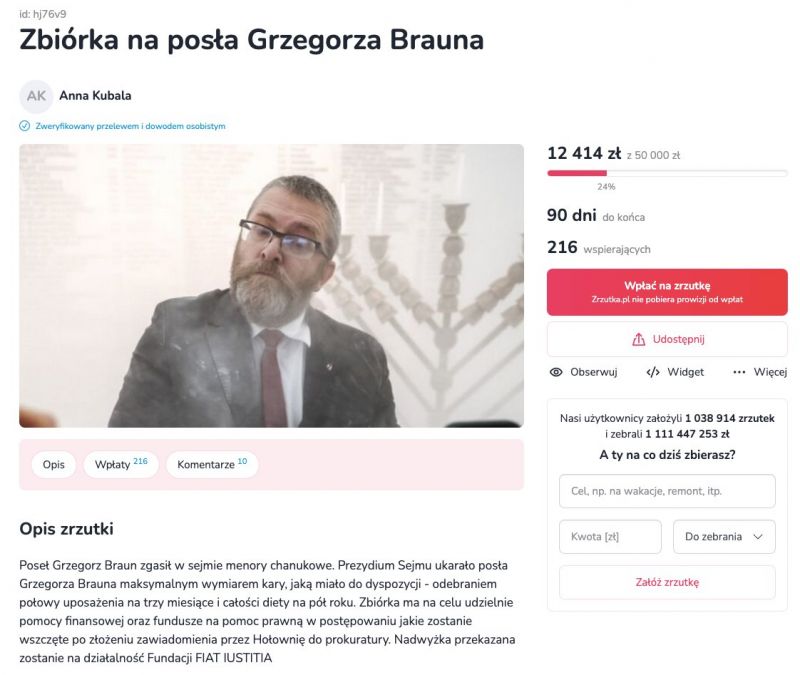
Task: Click the goal input field Cel
Action: 667,491
